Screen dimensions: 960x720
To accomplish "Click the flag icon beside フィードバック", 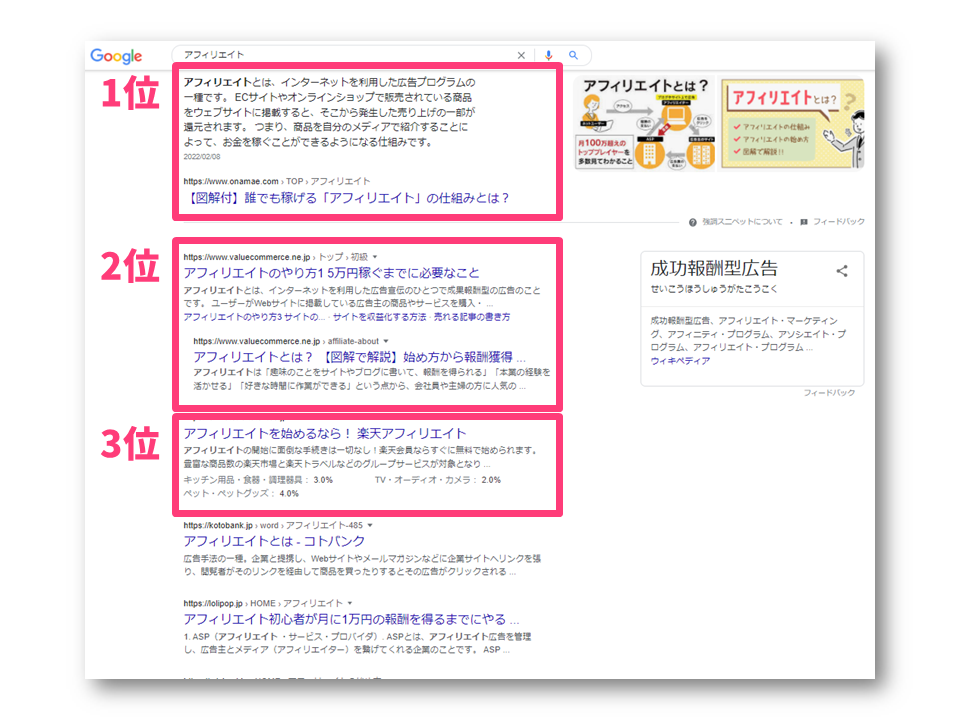I will [x=804, y=222].
